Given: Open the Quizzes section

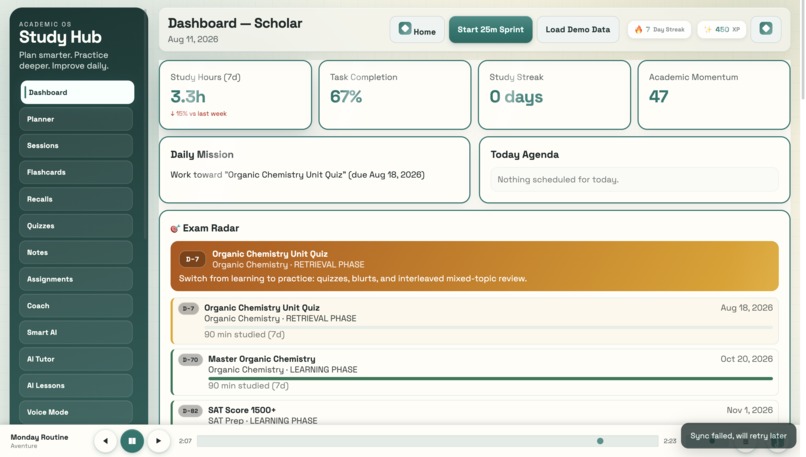Looking at the screenshot, I should click(76, 226).
